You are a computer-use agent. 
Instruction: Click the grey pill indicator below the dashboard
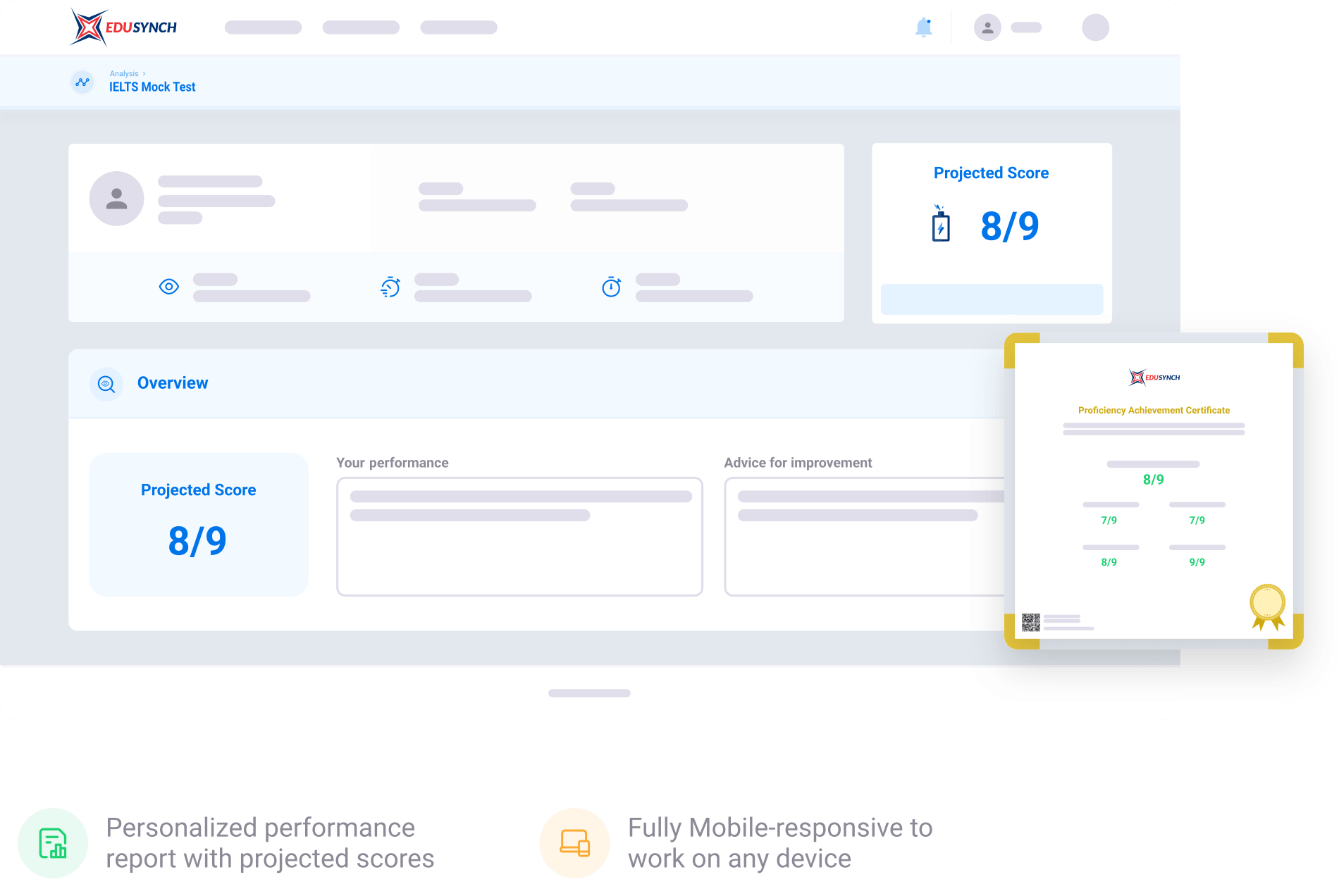[589, 693]
